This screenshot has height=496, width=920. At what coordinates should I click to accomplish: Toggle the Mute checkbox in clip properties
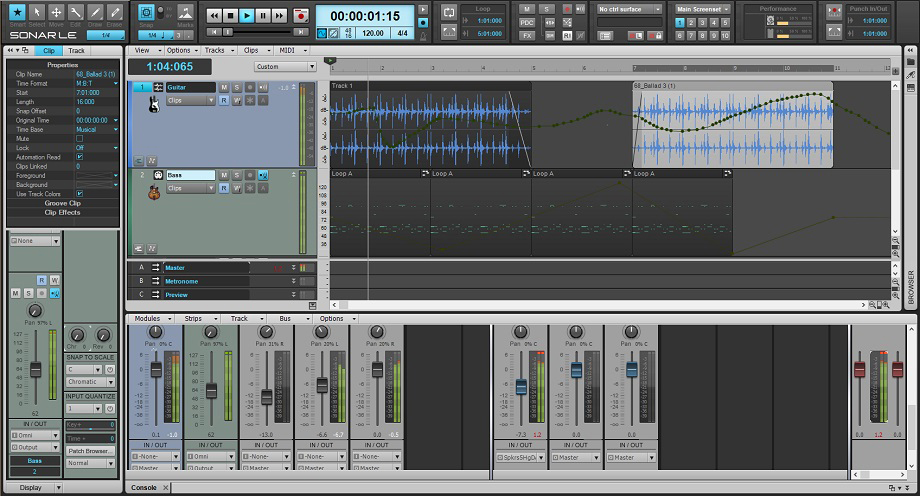79,138
